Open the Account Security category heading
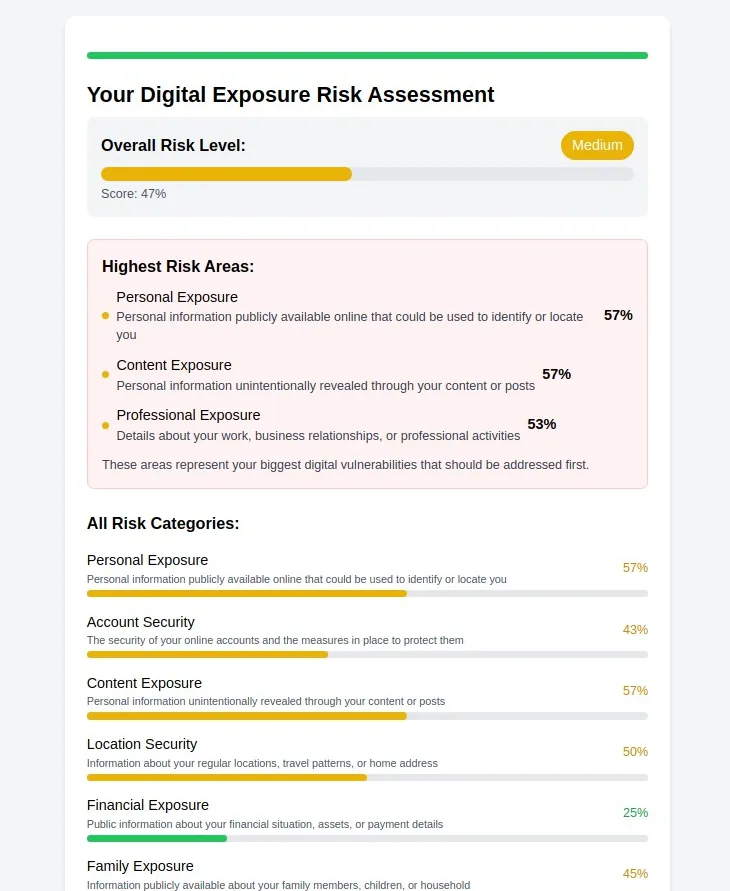The width and height of the screenshot is (730, 891). click(141, 622)
